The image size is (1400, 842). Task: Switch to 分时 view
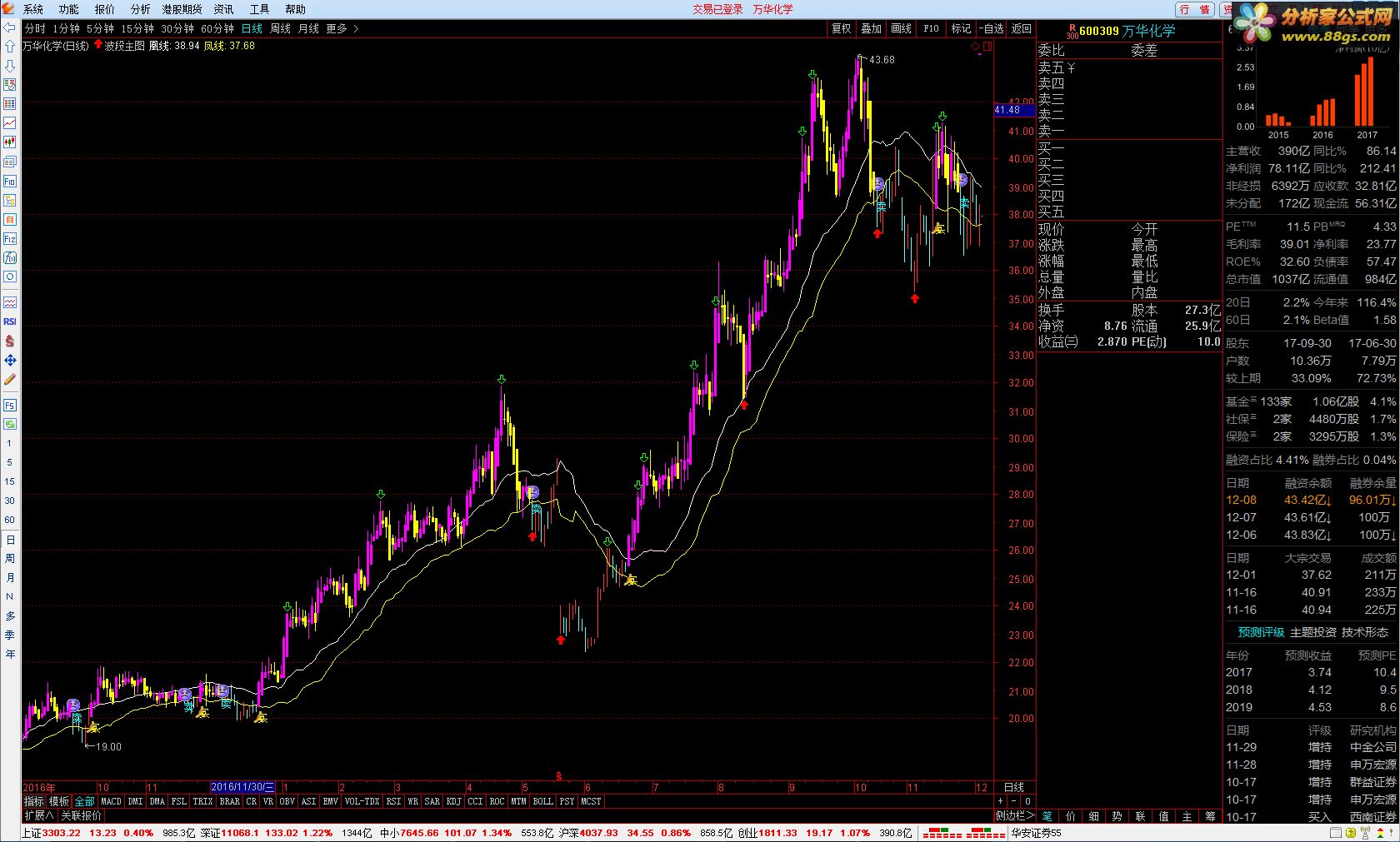point(35,28)
